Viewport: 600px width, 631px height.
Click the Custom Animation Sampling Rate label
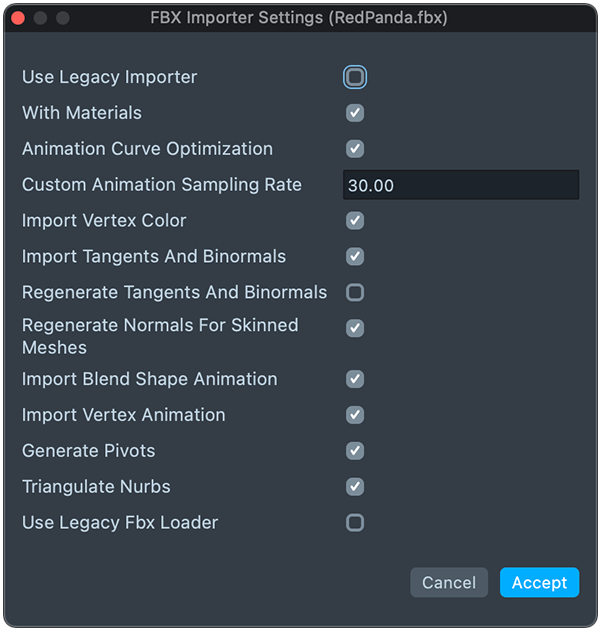[162, 185]
